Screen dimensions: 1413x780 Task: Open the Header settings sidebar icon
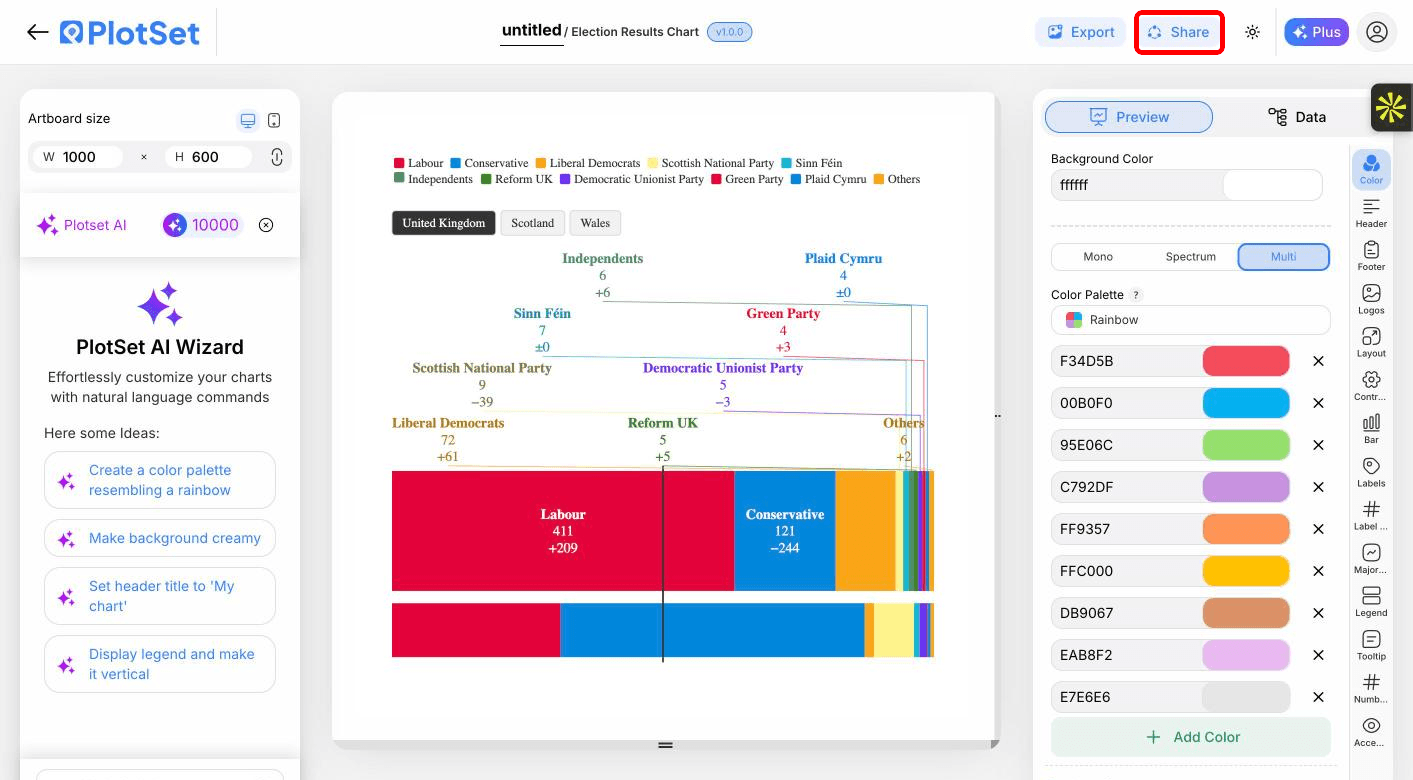click(1371, 212)
